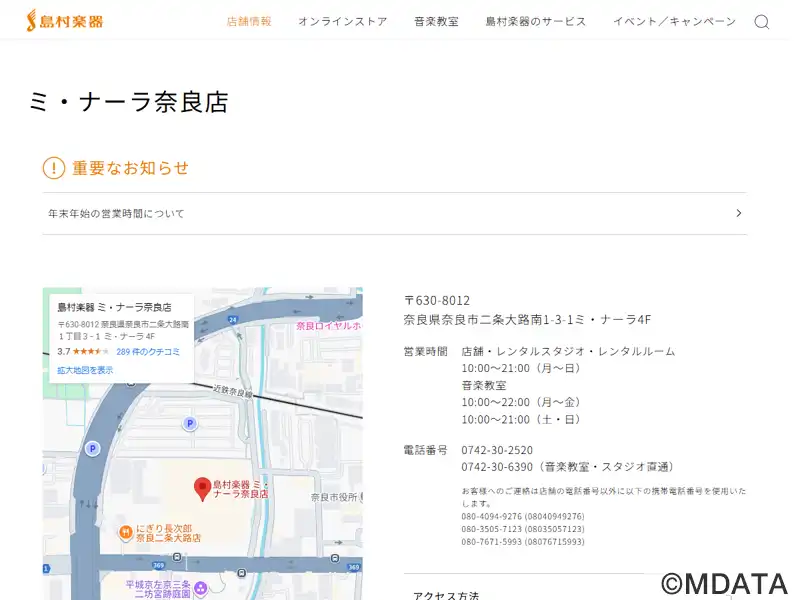Expand the notice row chevron arrow
The image size is (800, 600).
[739, 213]
